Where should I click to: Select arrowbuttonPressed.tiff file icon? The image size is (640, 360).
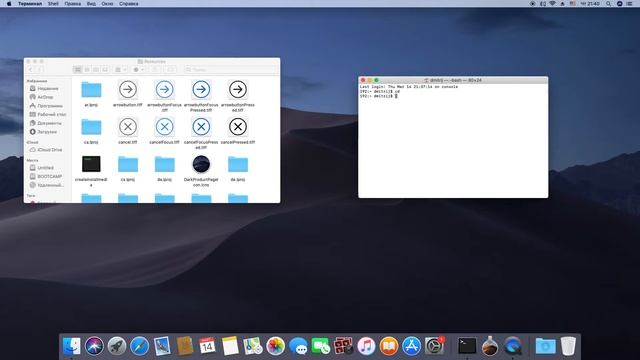238,89
